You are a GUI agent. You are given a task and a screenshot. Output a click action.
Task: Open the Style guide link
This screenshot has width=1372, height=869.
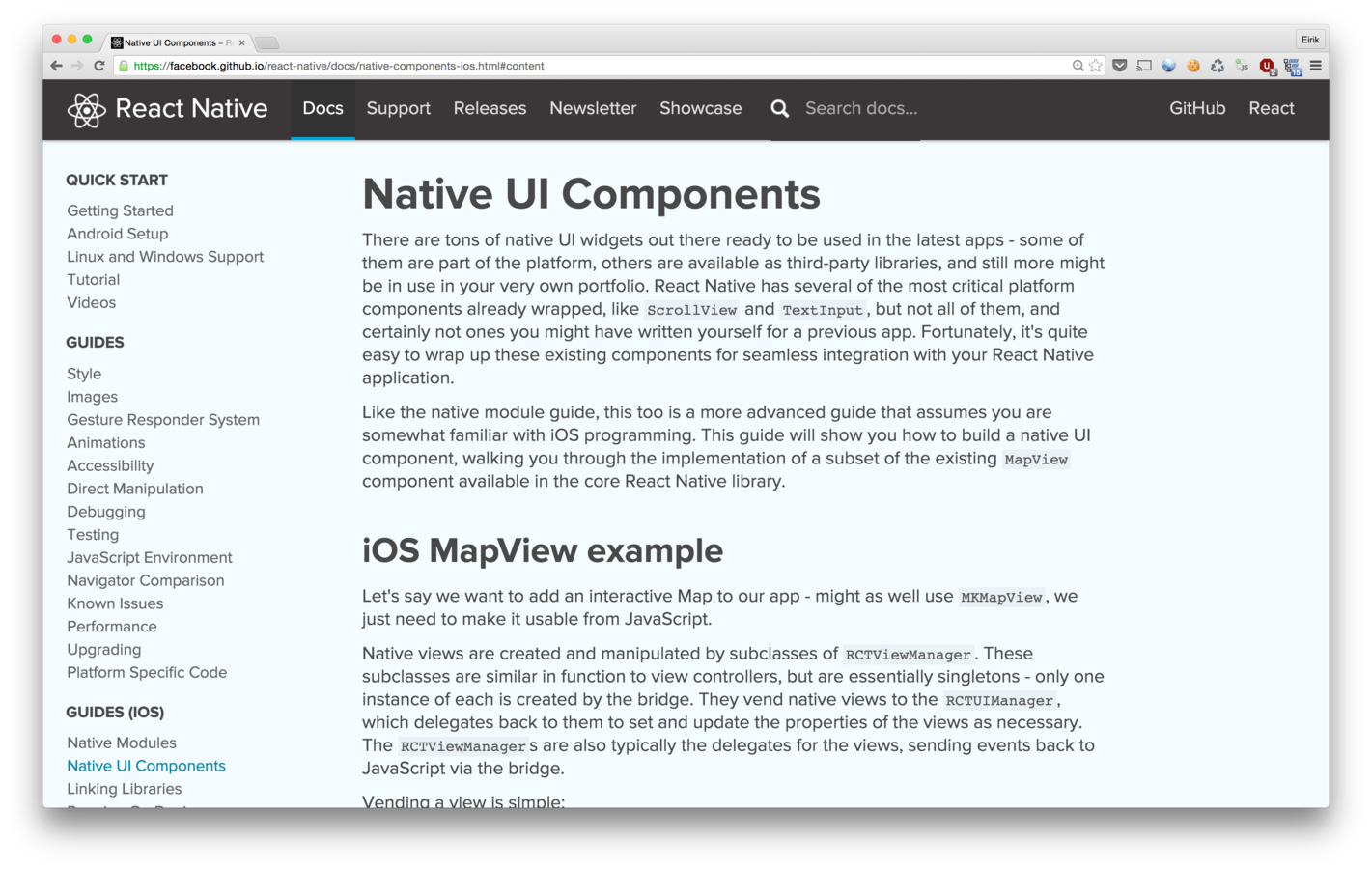[84, 374]
